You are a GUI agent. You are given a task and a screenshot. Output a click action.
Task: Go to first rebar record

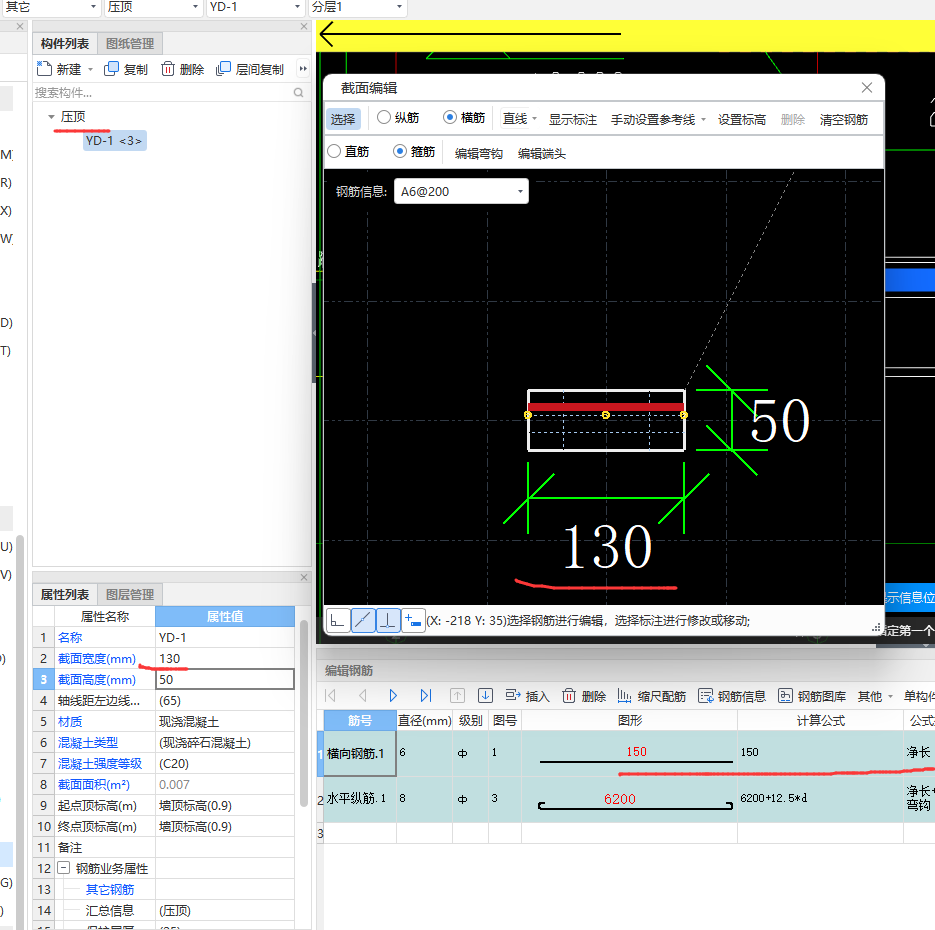[330, 696]
